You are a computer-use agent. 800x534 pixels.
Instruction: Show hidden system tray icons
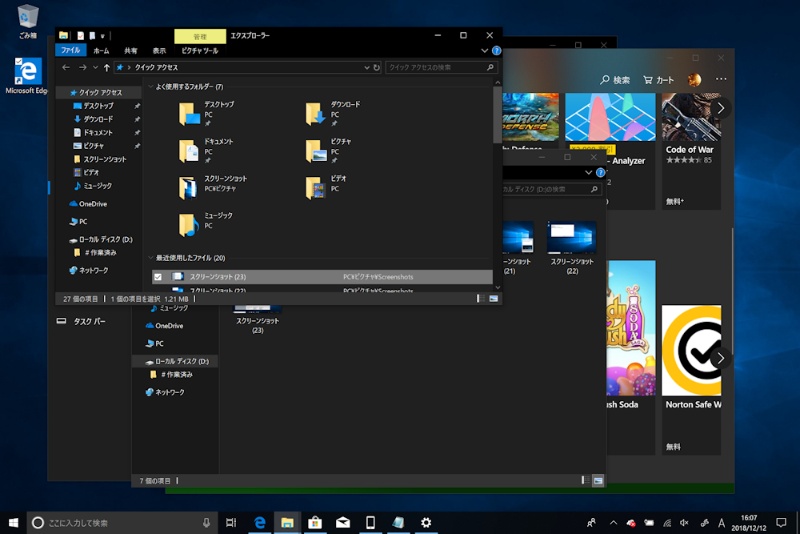[x=613, y=523]
